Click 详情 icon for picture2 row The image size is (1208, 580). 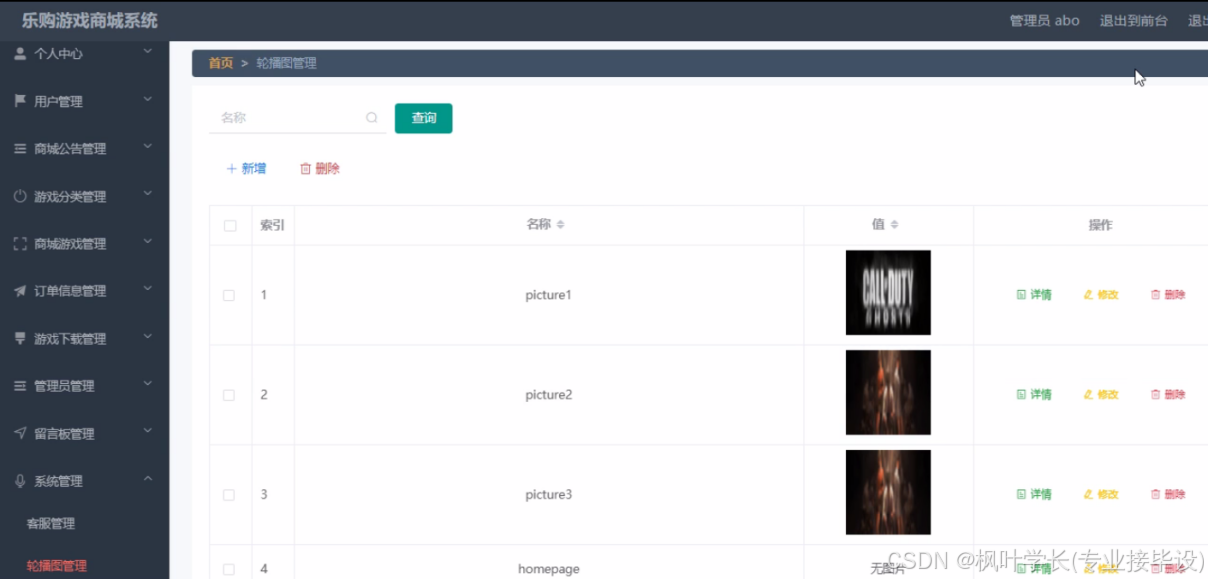[x=1021, y=395]
